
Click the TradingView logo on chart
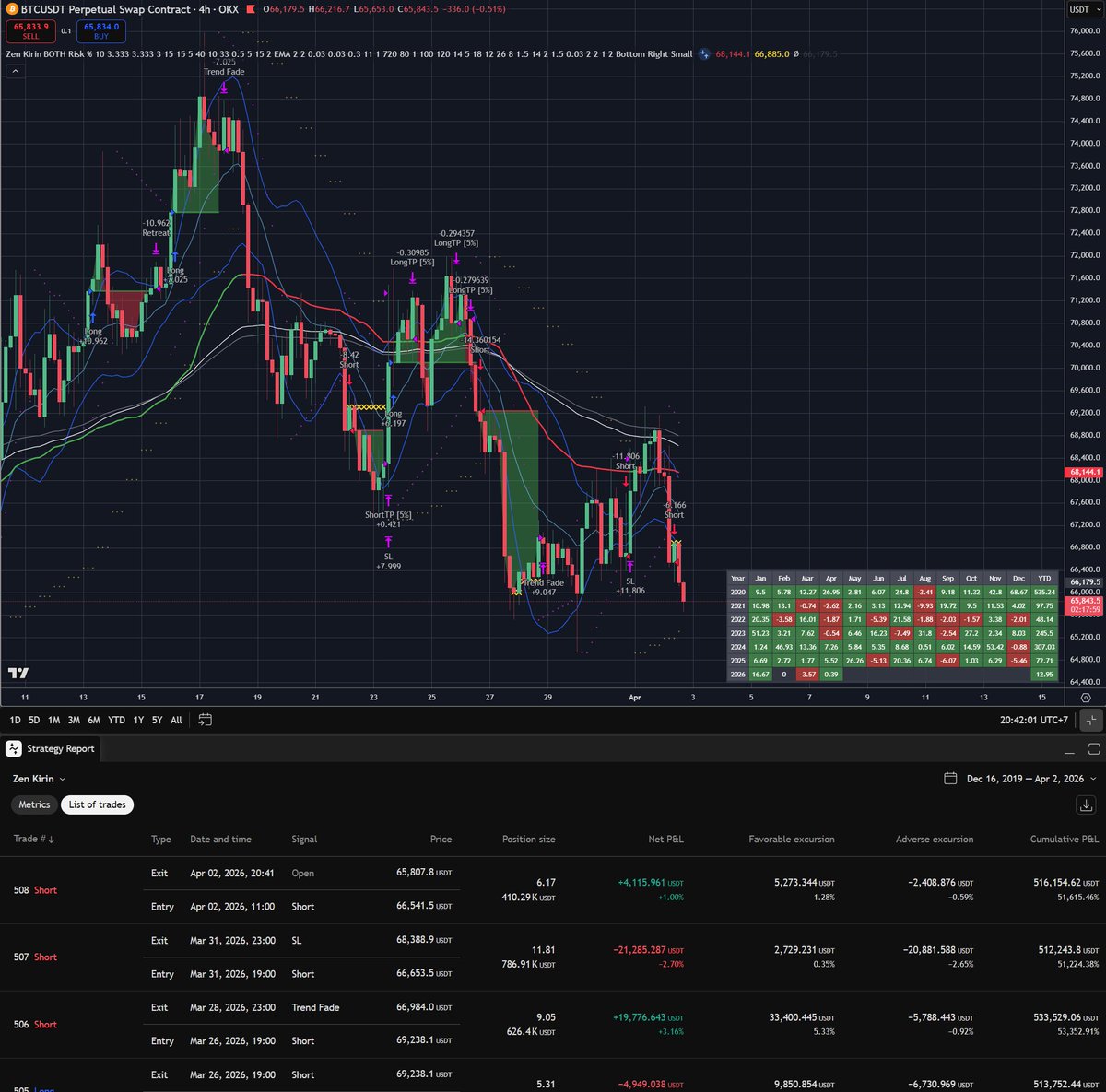(x=18, y=674)
